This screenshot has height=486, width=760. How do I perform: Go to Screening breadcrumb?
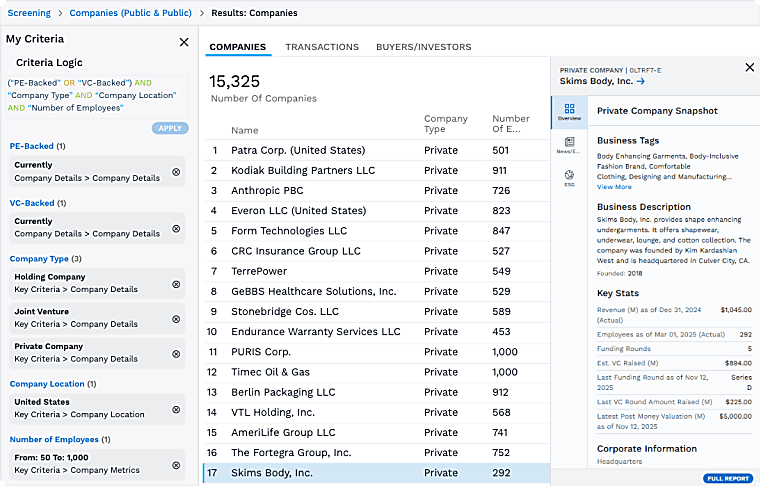pyautogui.click(x=29, y=13)
